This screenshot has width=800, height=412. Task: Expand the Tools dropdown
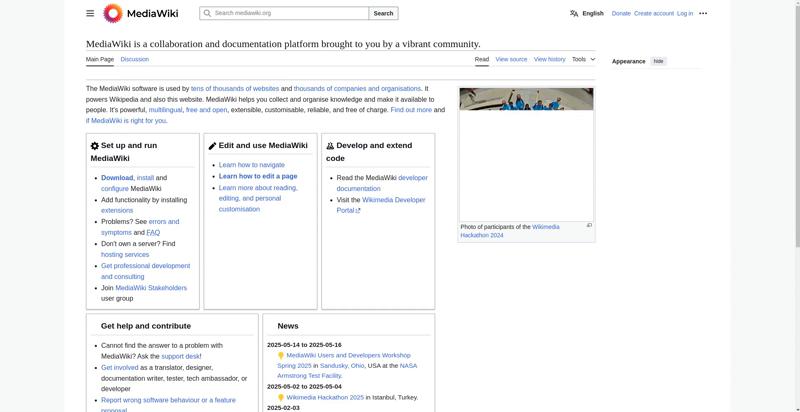[x=584, y=60]
